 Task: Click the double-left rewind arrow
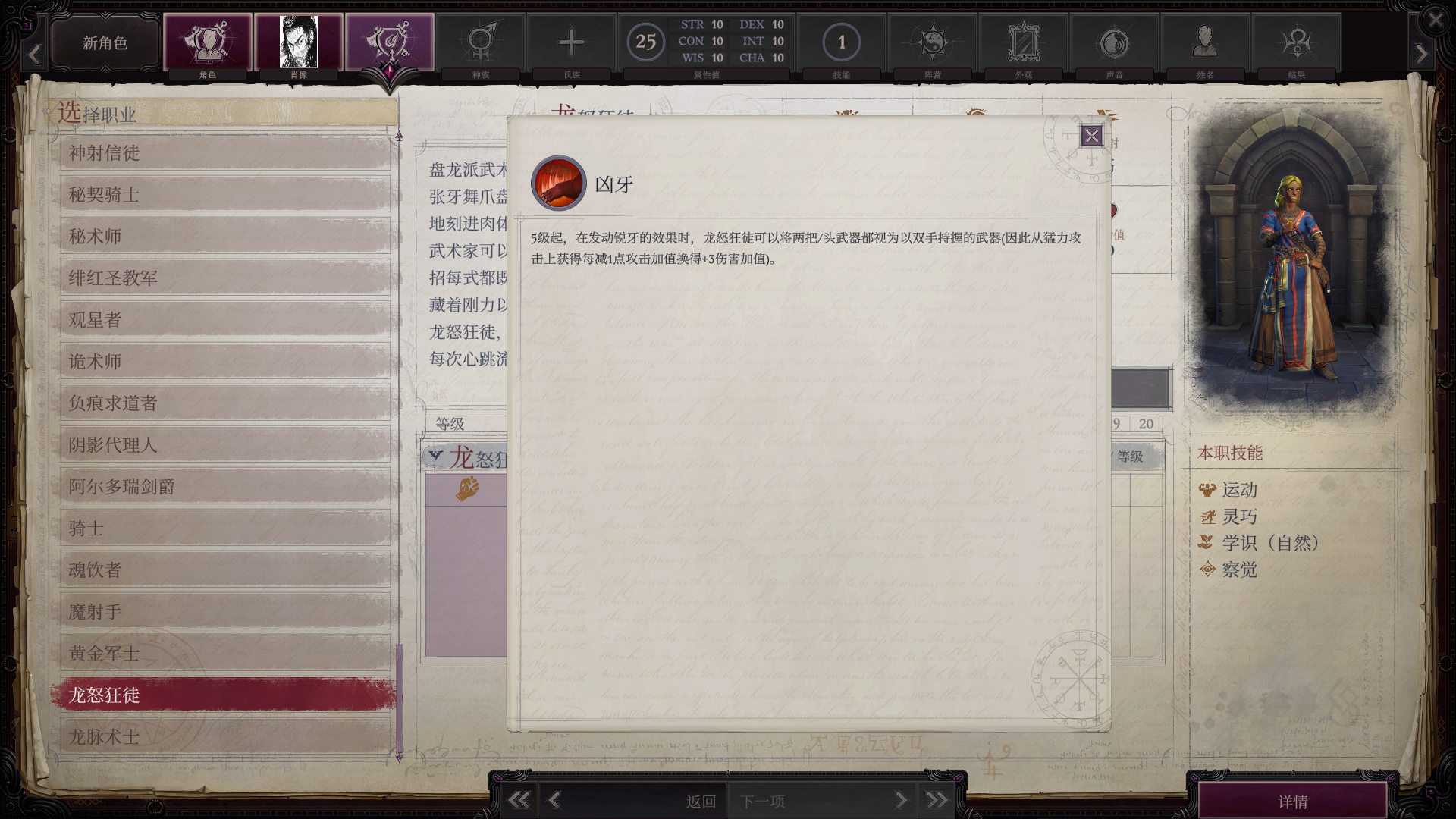(519, 800)
